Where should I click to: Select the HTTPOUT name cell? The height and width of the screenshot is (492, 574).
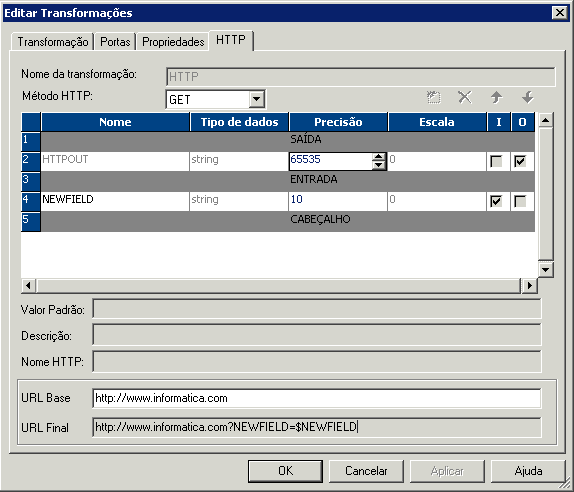tap(115, 161)
